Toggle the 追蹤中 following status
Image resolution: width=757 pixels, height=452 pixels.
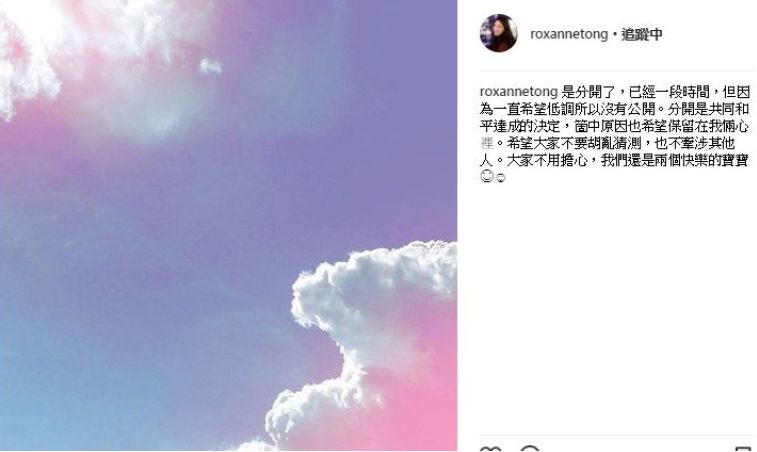tap(642, 34)
